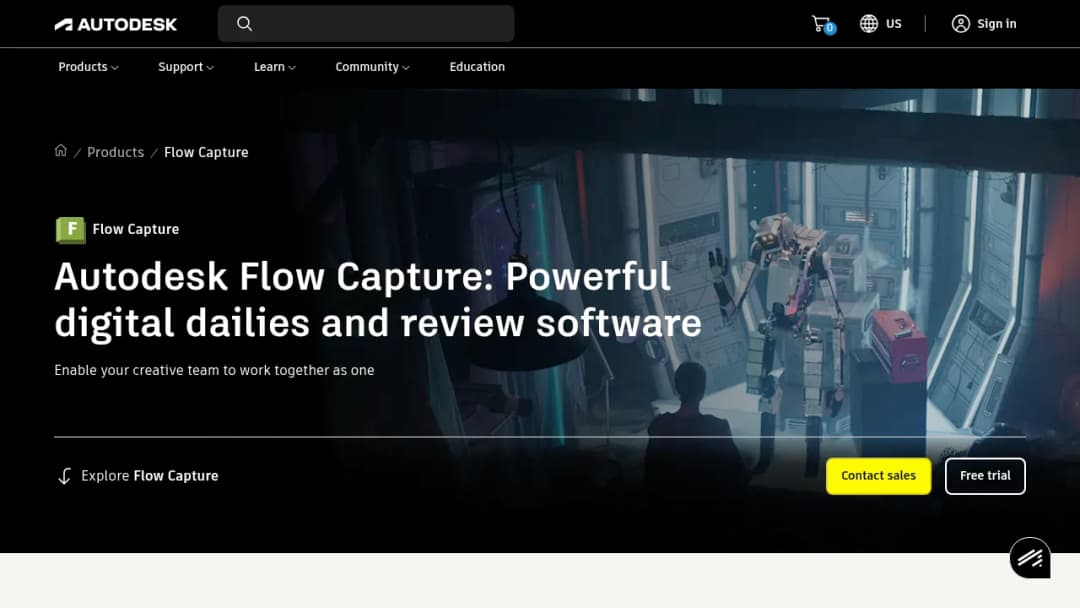The height and width of the screenshot is (608, 1080).
Task: Expand the Community menu
Action: tap(373, 67)
